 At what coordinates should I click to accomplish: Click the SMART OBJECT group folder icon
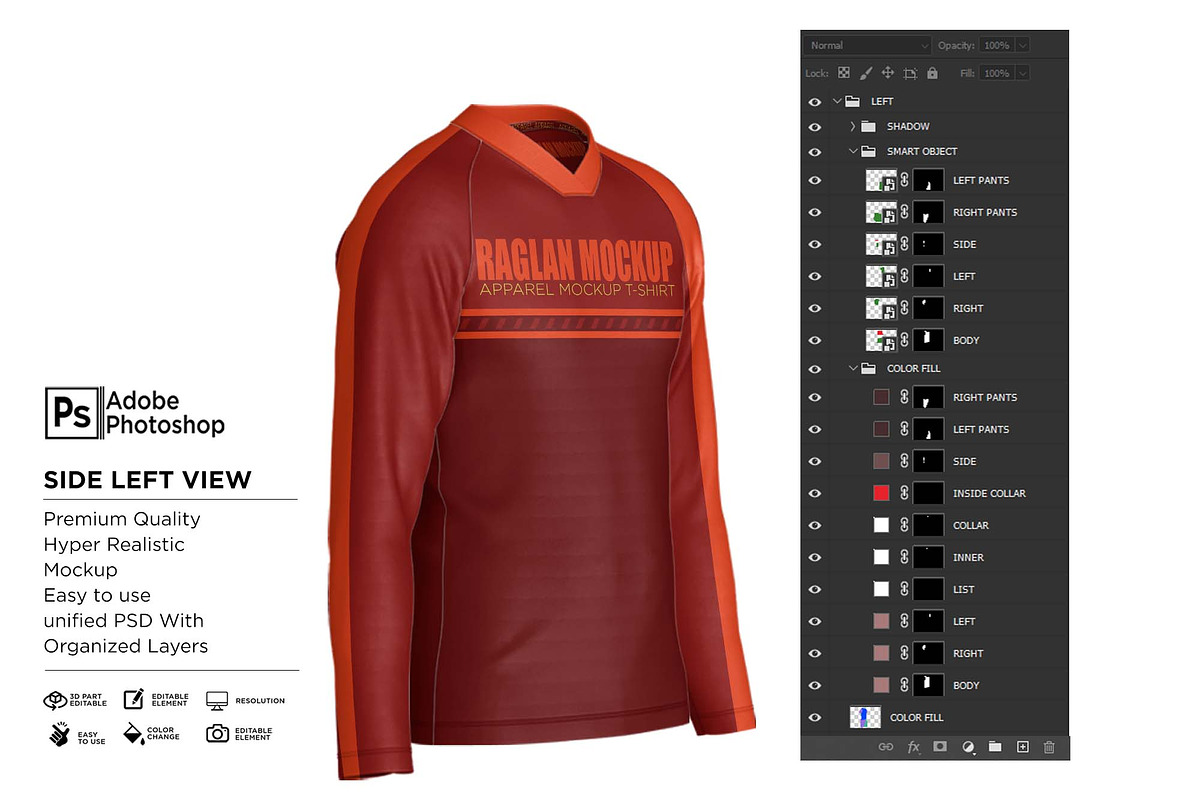(868, 151)
